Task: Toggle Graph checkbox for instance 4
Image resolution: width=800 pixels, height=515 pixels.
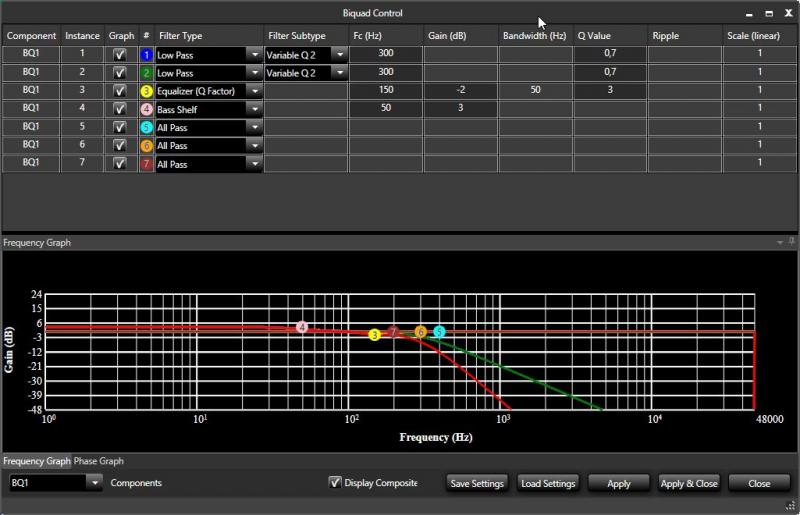Action: click(120, 109)
